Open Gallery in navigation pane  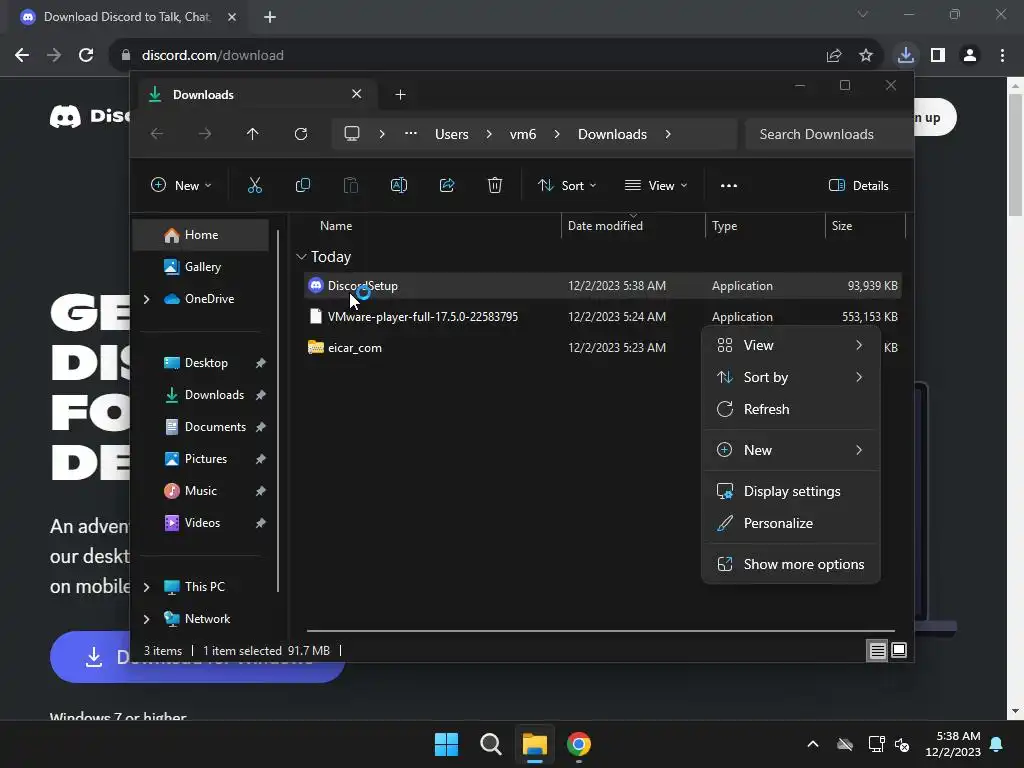(200, 267)
